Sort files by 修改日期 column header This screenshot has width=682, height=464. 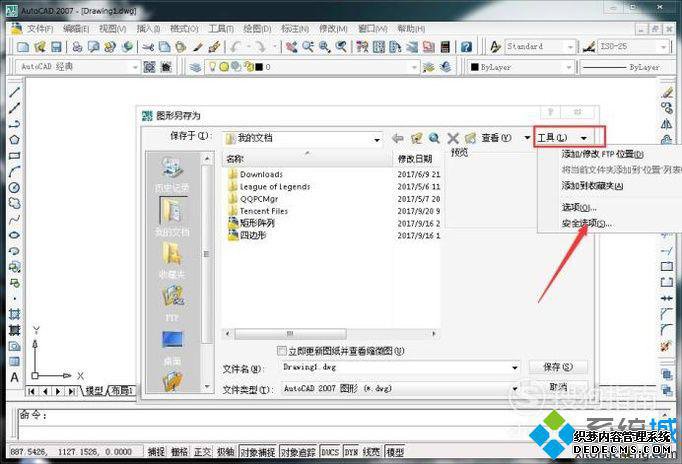pyautogui.click(x=417, y=159)
